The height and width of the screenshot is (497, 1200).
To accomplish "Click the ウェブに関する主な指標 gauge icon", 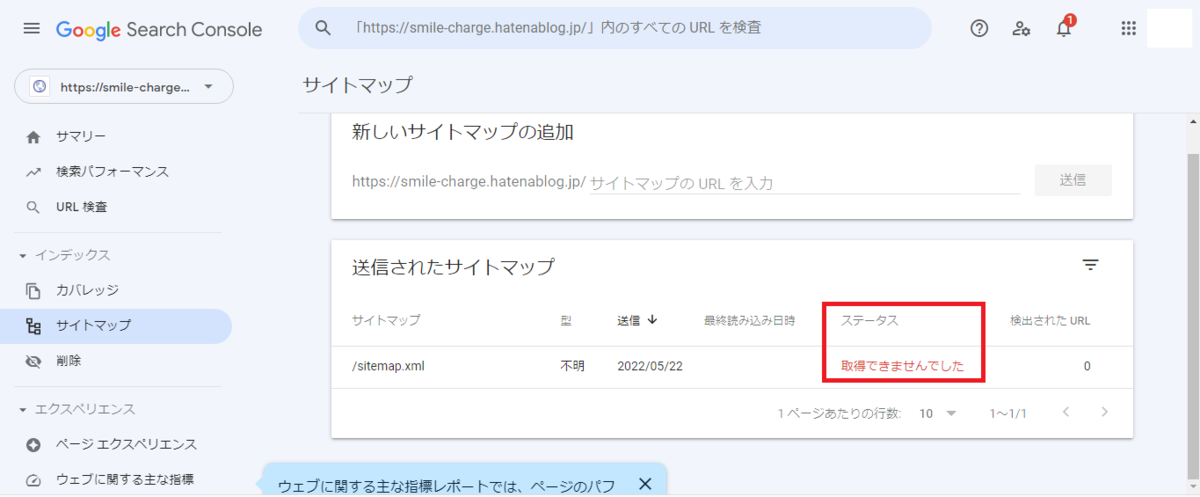I will click(x=34, y=479).
